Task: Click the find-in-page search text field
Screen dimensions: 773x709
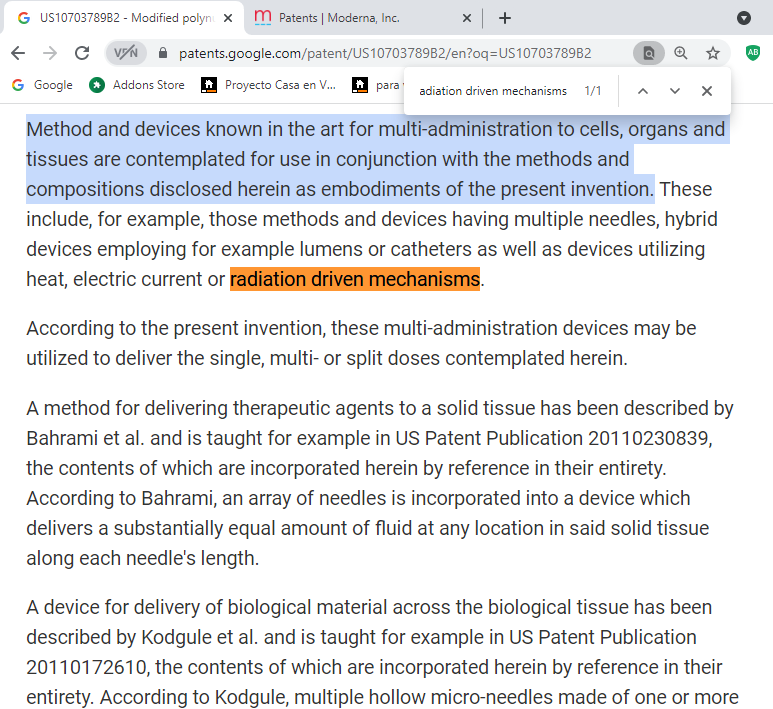Action: pyautogui.click(x=493, y=91)
